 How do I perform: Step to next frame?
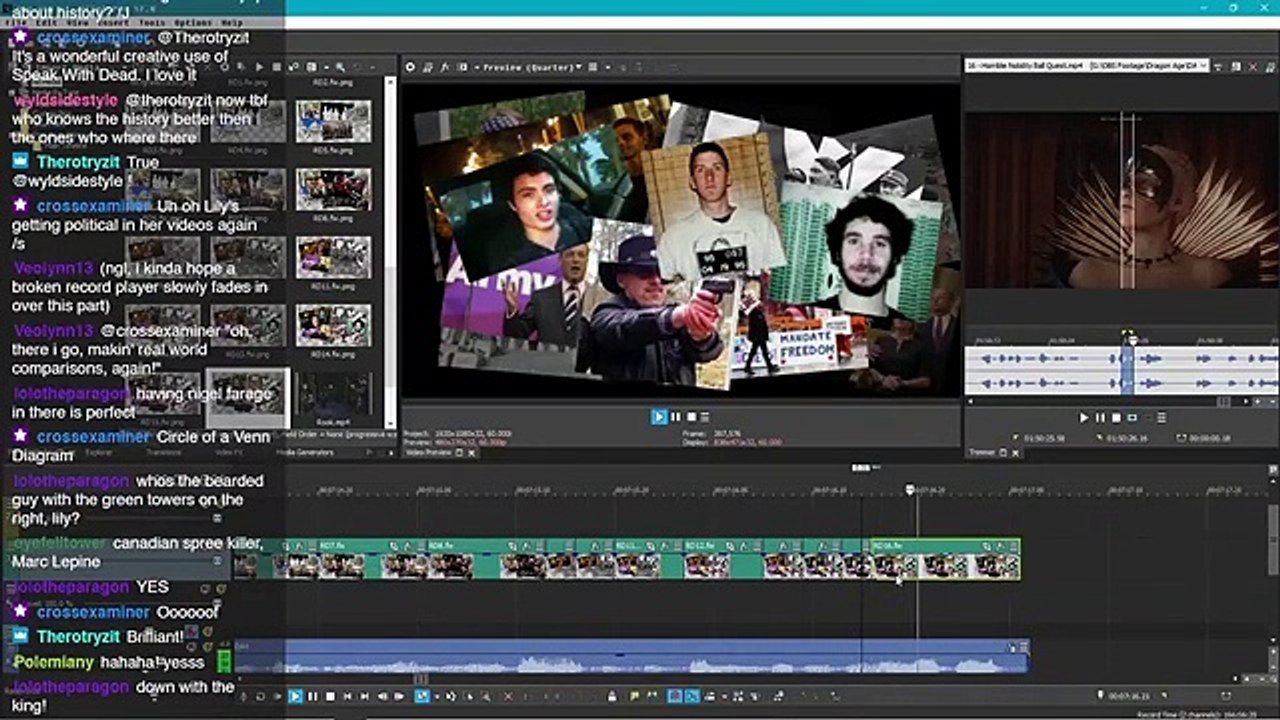click(399, 696)
